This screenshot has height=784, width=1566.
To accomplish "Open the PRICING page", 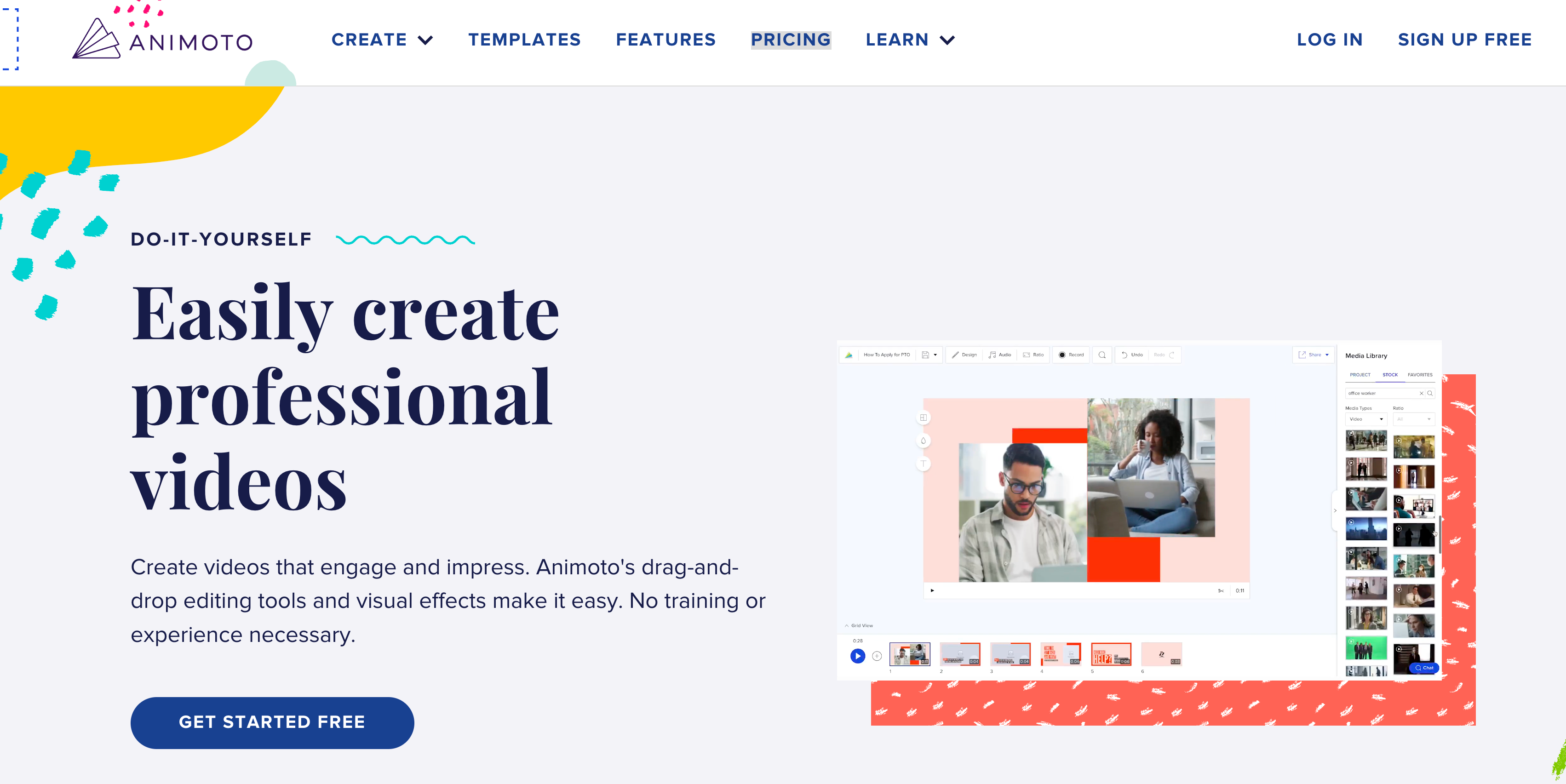I will [790, 40].
